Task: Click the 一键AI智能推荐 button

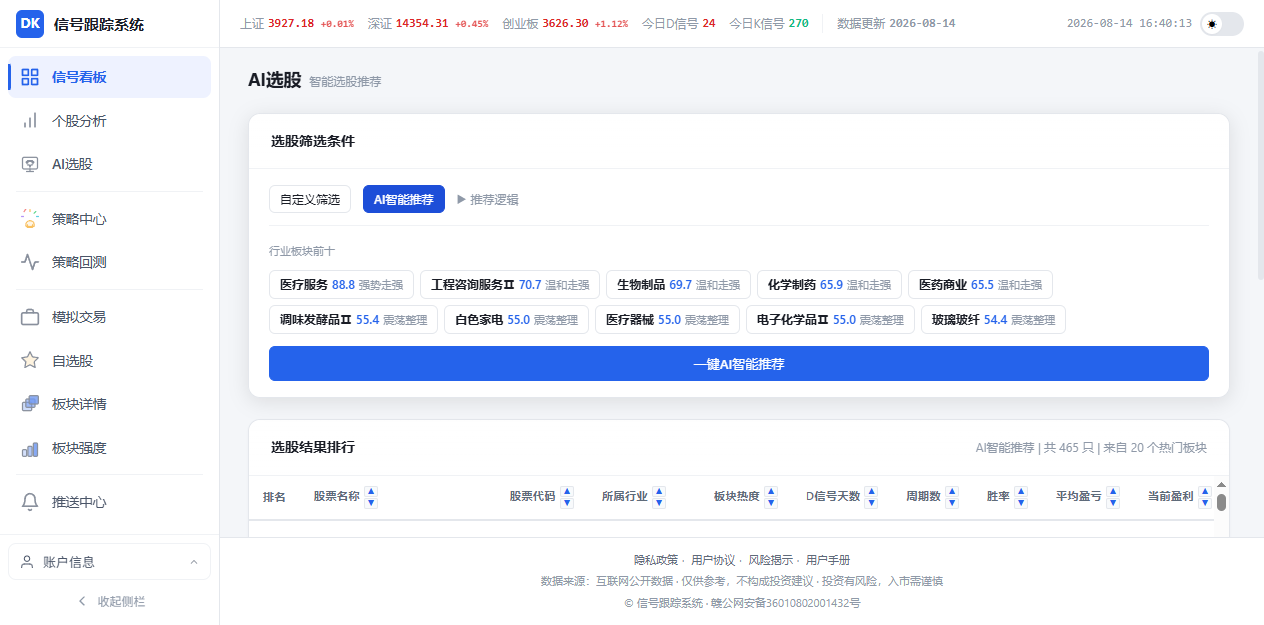Action: pos(739,364)
